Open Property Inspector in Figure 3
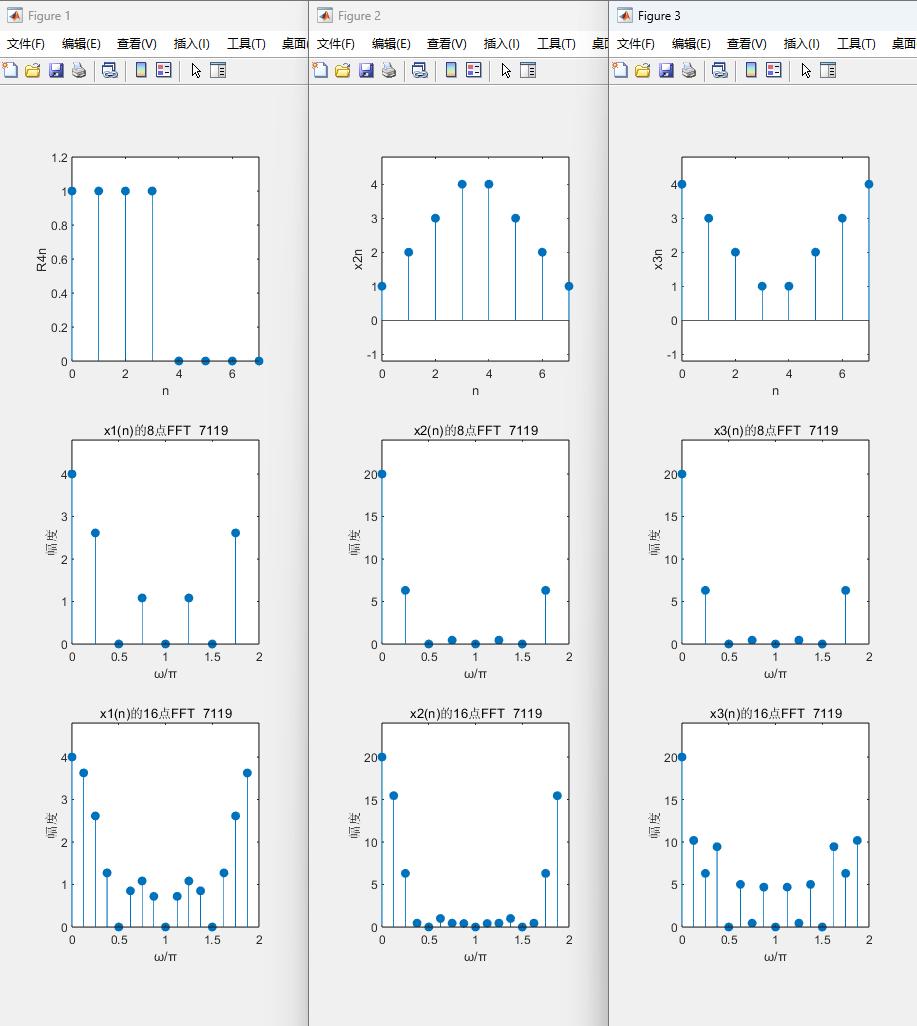 click(x=828, y=70)
